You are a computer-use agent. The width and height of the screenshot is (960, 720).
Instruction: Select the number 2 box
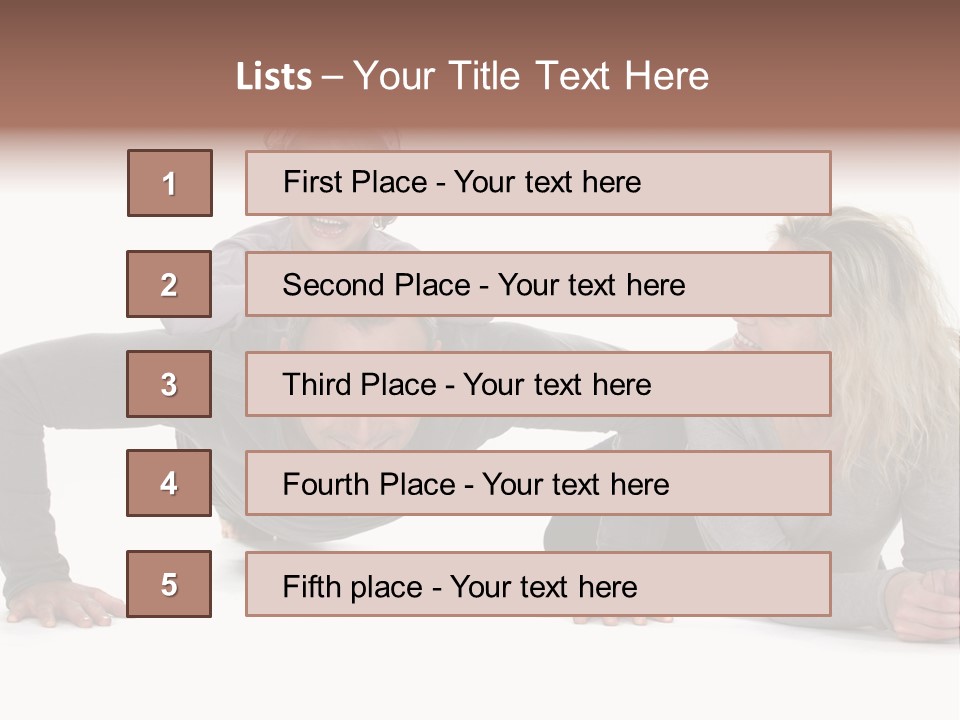coord(169,284)
